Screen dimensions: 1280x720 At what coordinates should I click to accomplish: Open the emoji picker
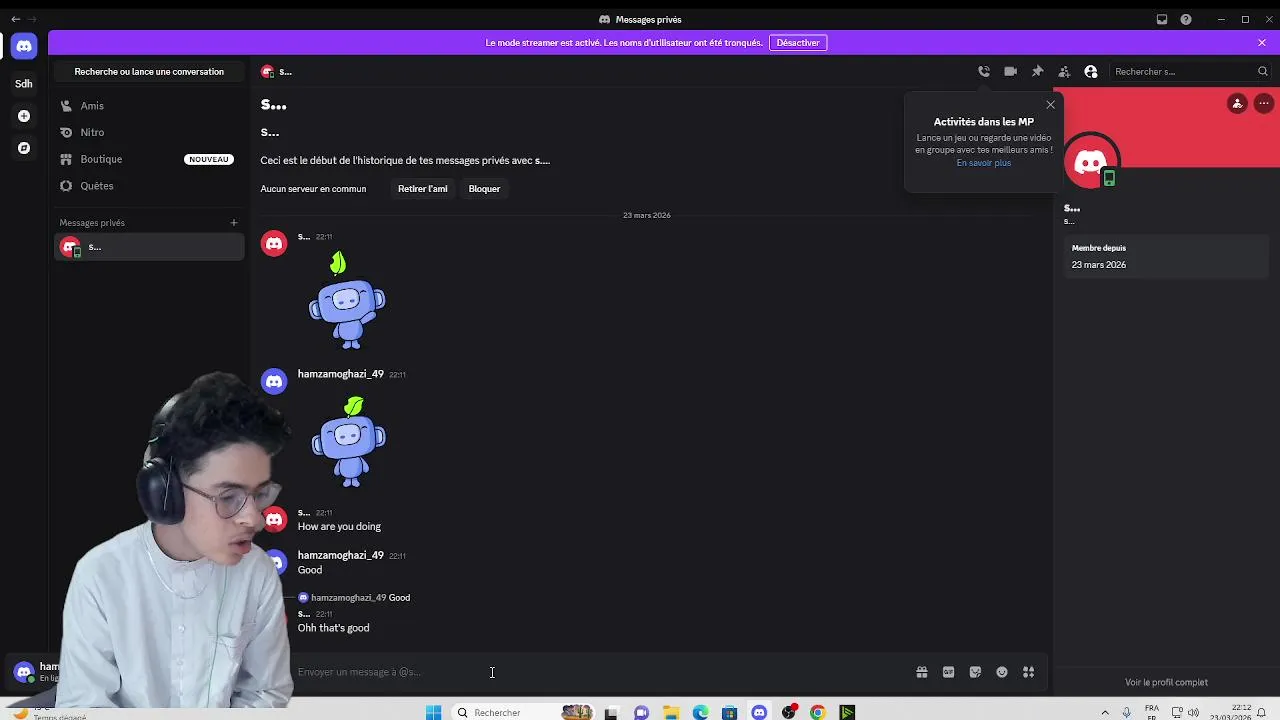pos(1002,672)
